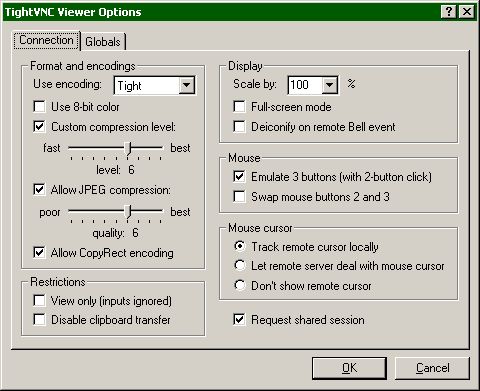
Task: Enable Full-screen mode checkbox
Action: click(x=239, y=107)
